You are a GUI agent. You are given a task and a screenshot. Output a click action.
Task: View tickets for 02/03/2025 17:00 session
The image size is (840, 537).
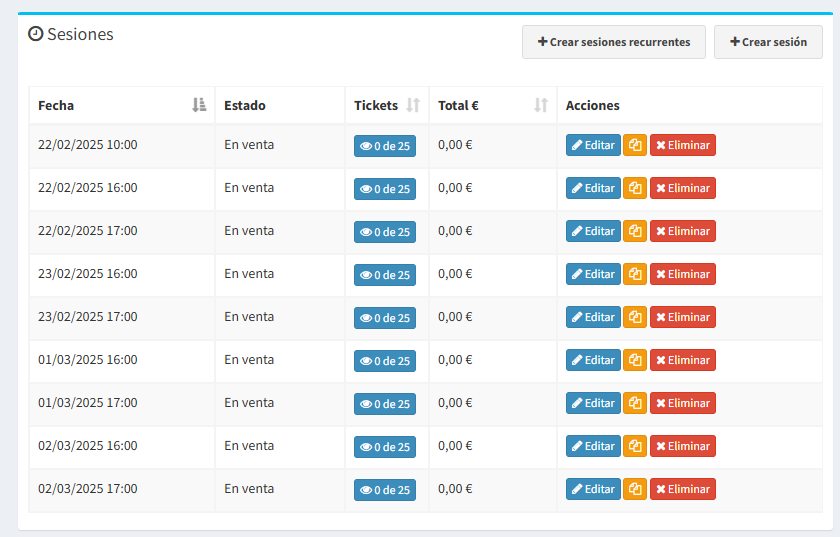(385, 490)
